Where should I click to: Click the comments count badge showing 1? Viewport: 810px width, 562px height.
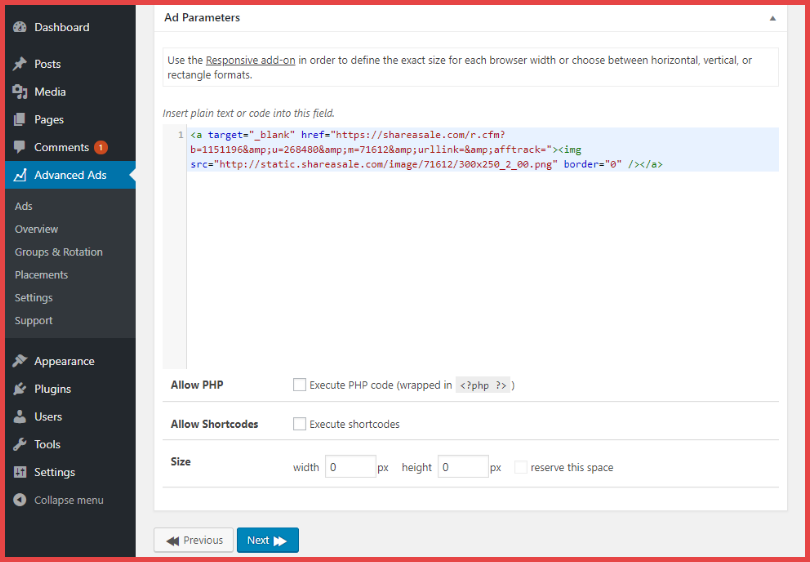(x=101, y=148)
